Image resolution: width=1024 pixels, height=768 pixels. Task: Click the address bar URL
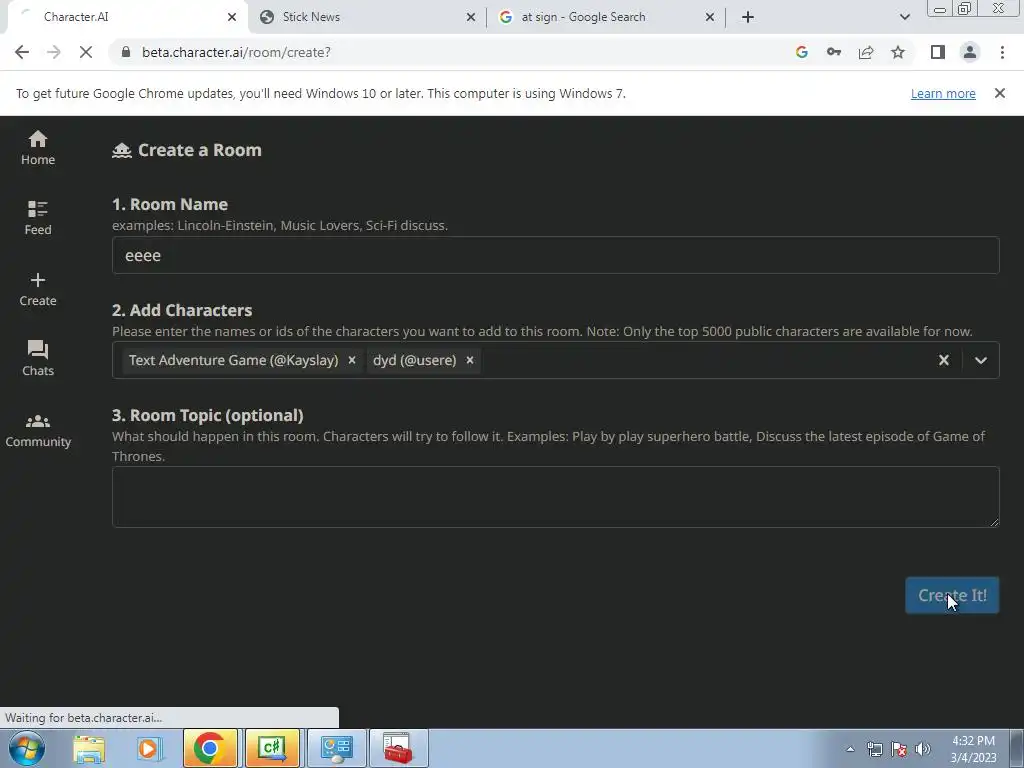point(236,52)
